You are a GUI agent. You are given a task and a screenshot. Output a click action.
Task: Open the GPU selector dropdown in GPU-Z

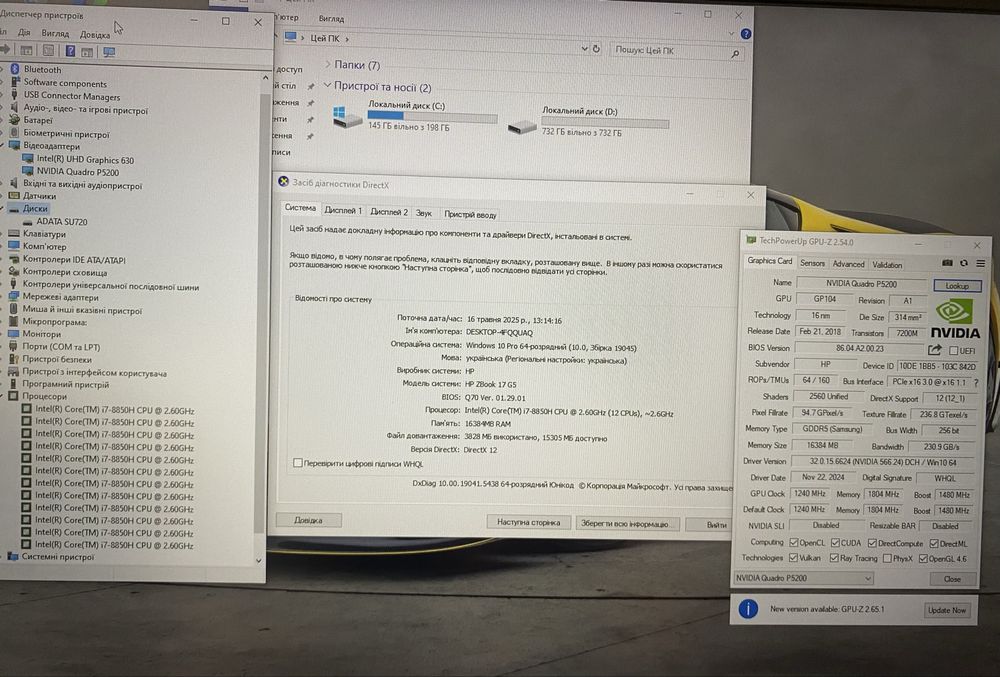click(x=867, y=579)
